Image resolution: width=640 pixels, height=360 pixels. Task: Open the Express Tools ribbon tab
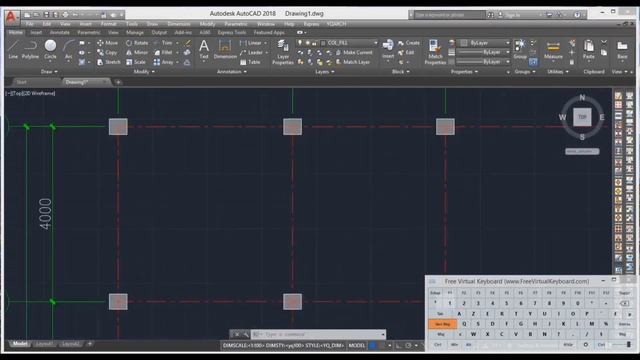click(x=232, y=33)
